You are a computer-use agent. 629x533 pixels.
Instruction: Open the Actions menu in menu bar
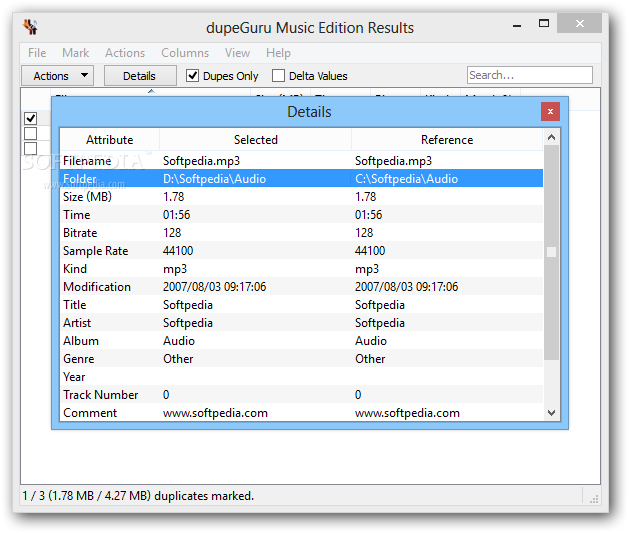[125, 53]
